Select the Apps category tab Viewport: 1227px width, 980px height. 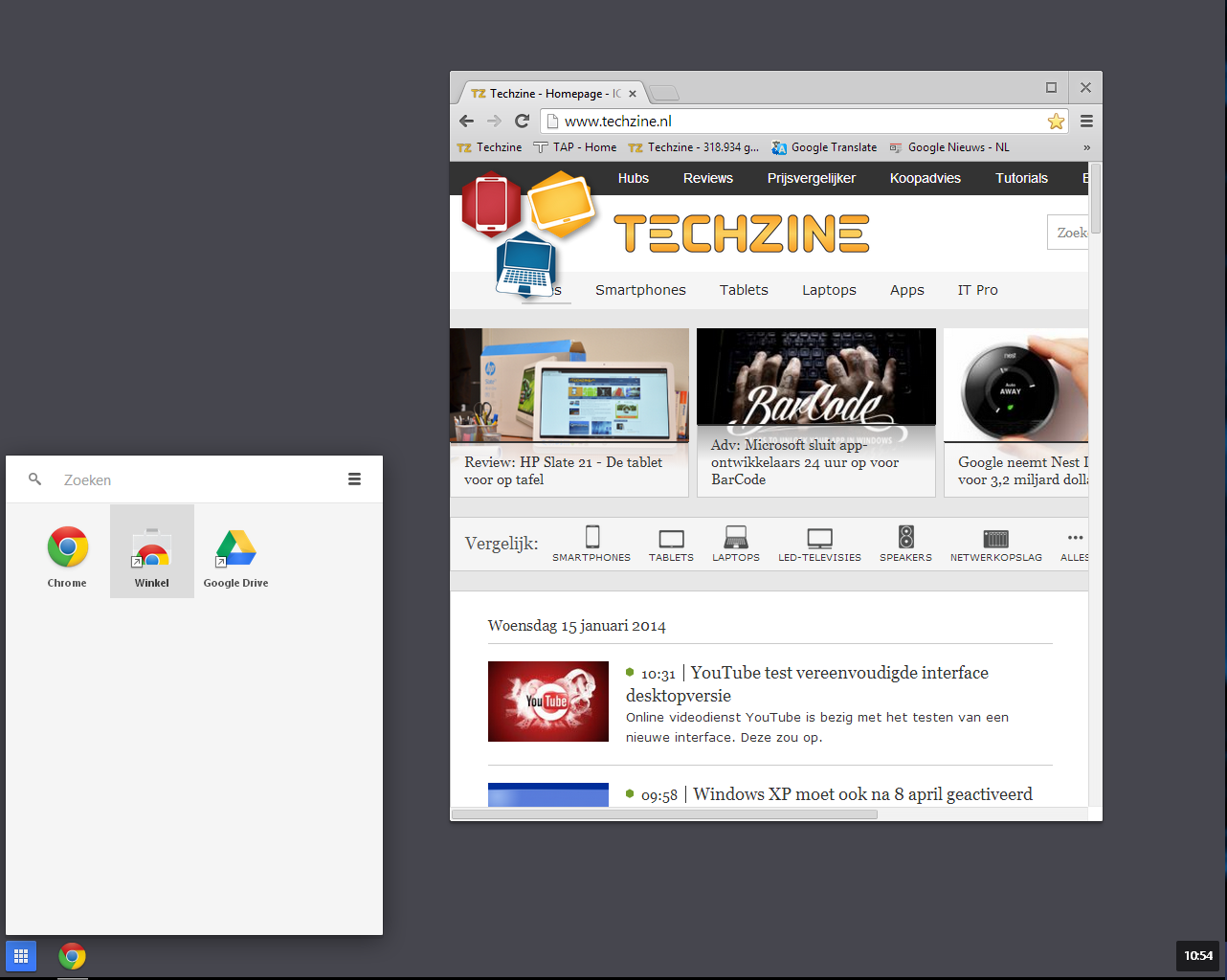[906, 290]
